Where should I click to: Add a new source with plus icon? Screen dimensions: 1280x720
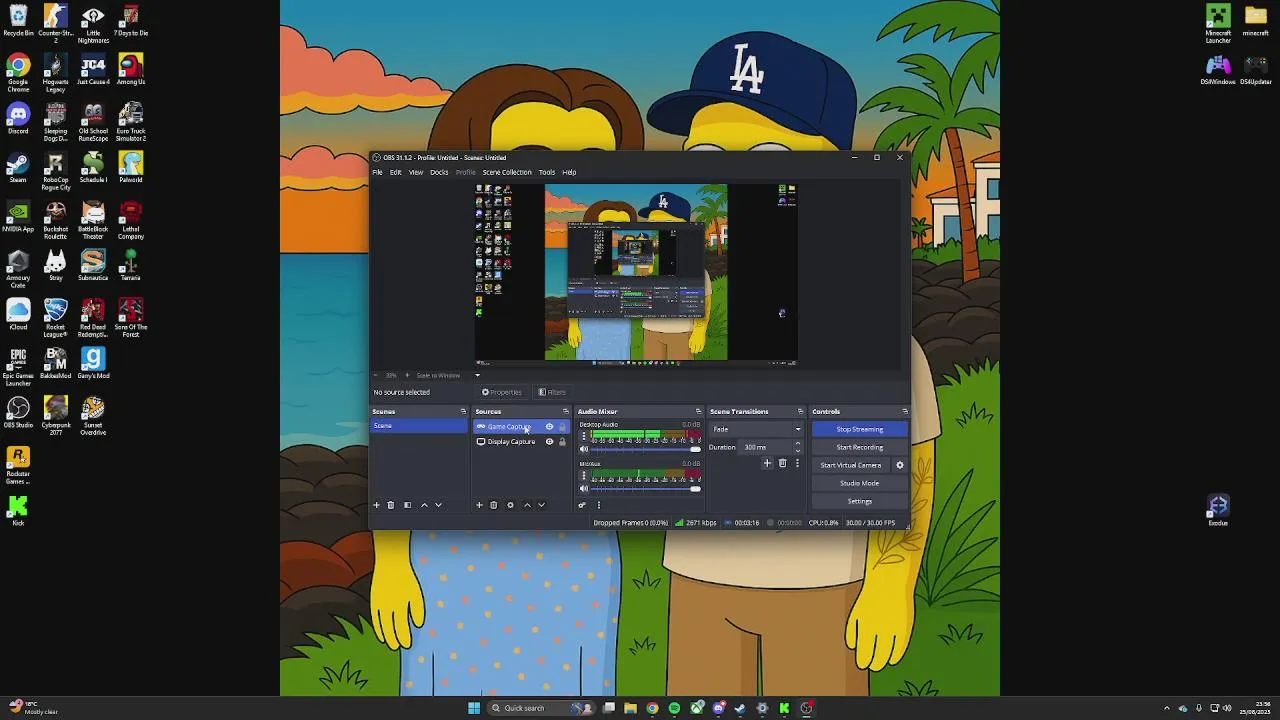pyautogui.click(x=479, y=505)
